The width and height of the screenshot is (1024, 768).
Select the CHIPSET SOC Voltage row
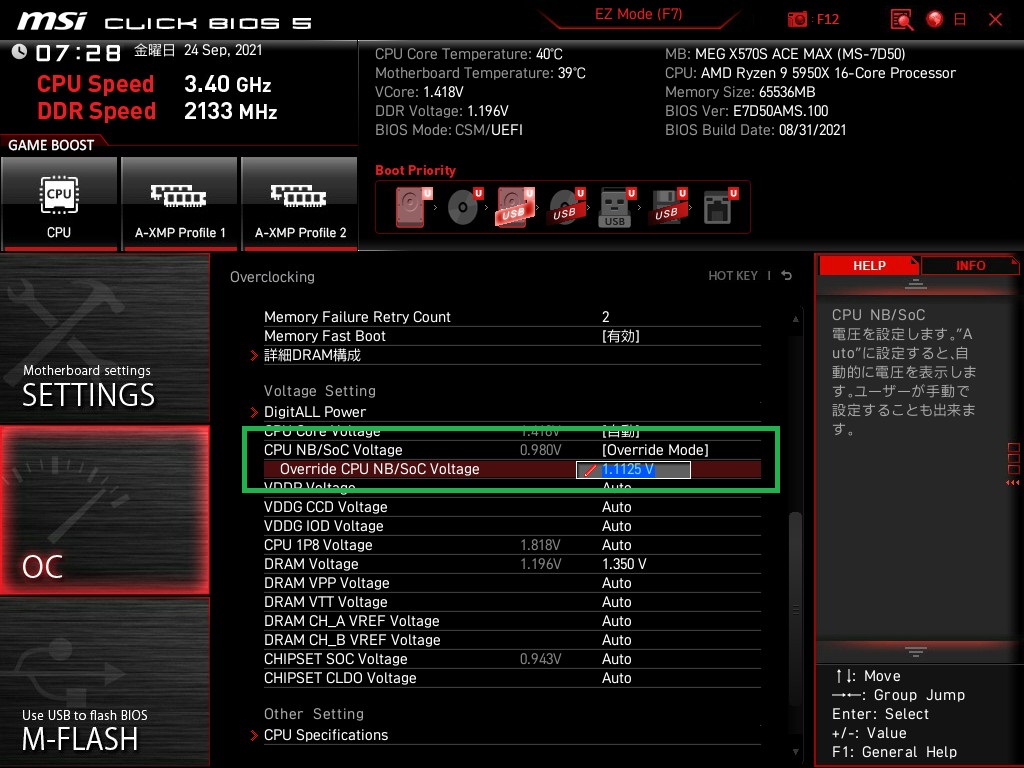[x=512, y=658]
